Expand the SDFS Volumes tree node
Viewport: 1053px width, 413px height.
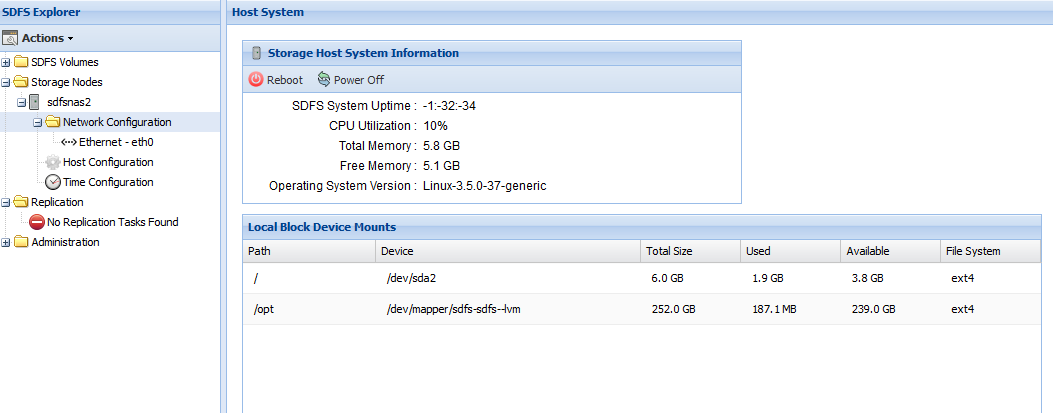6,62
